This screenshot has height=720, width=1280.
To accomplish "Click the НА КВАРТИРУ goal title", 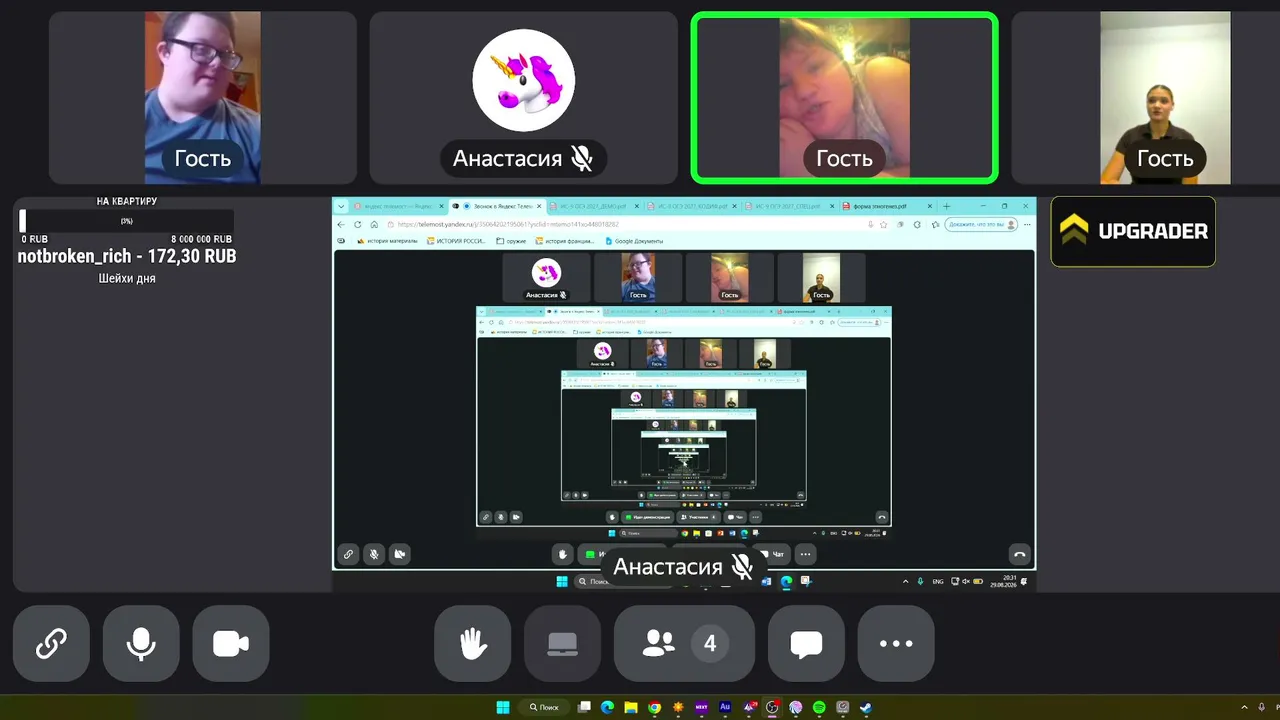I will click(127, 202).
